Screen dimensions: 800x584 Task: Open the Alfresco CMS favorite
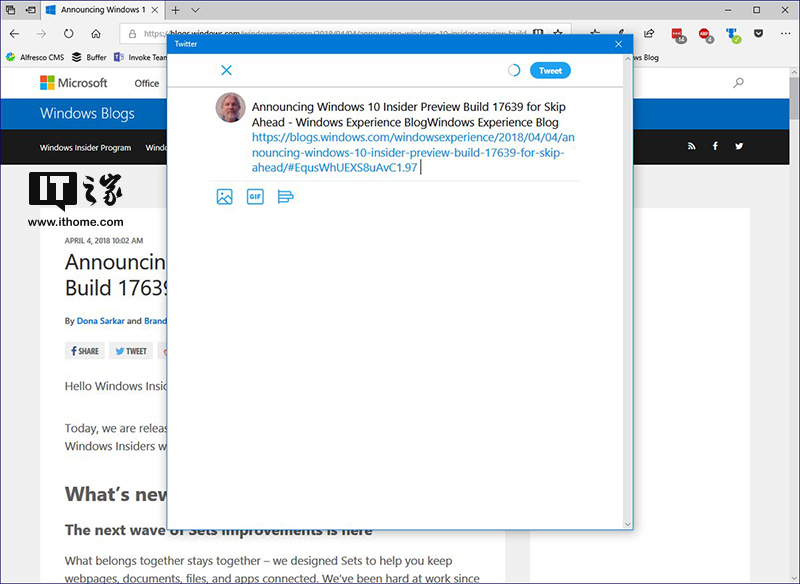35,57
